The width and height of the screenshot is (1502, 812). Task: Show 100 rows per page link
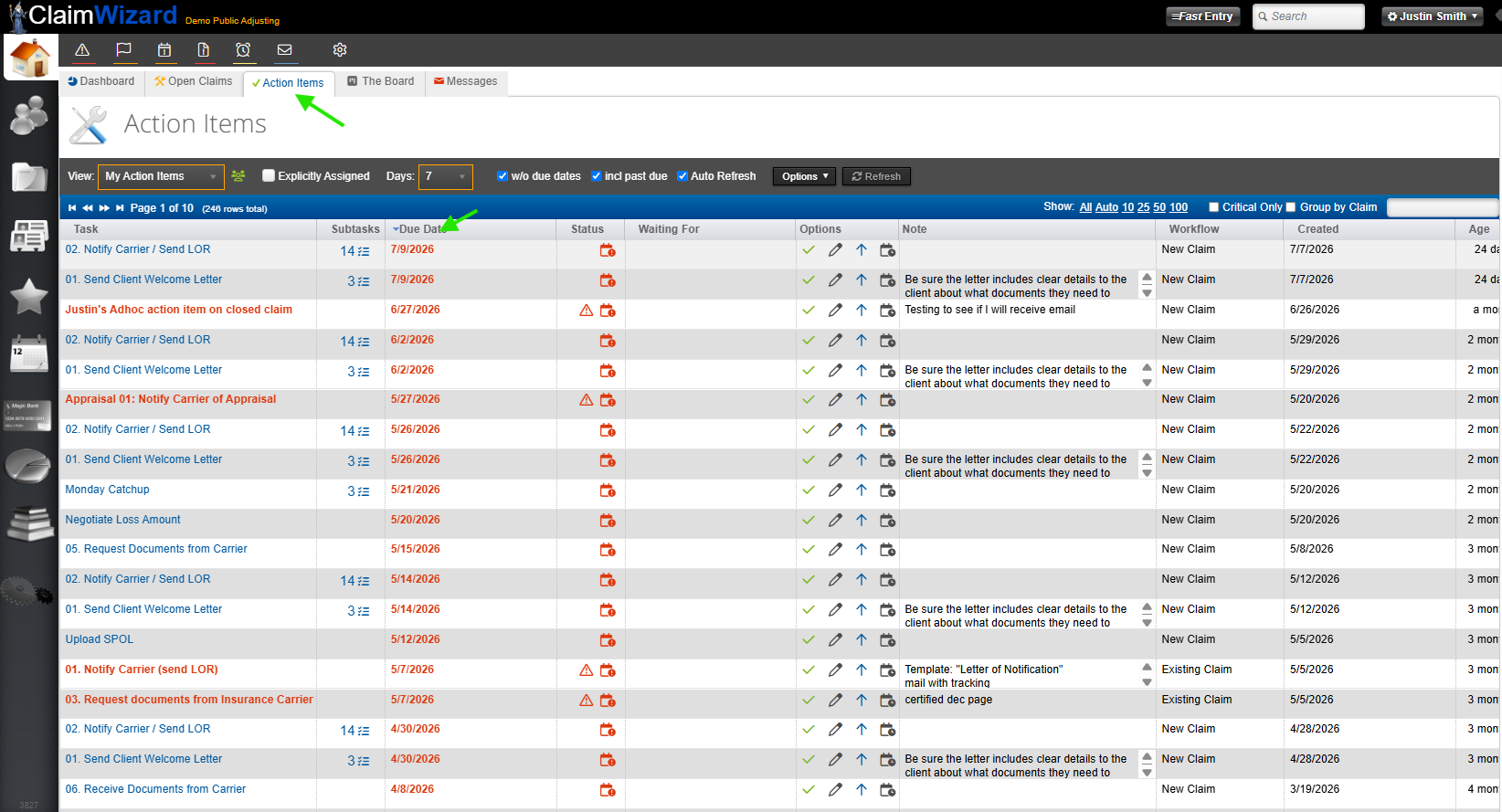click(x=1179, y=207)
